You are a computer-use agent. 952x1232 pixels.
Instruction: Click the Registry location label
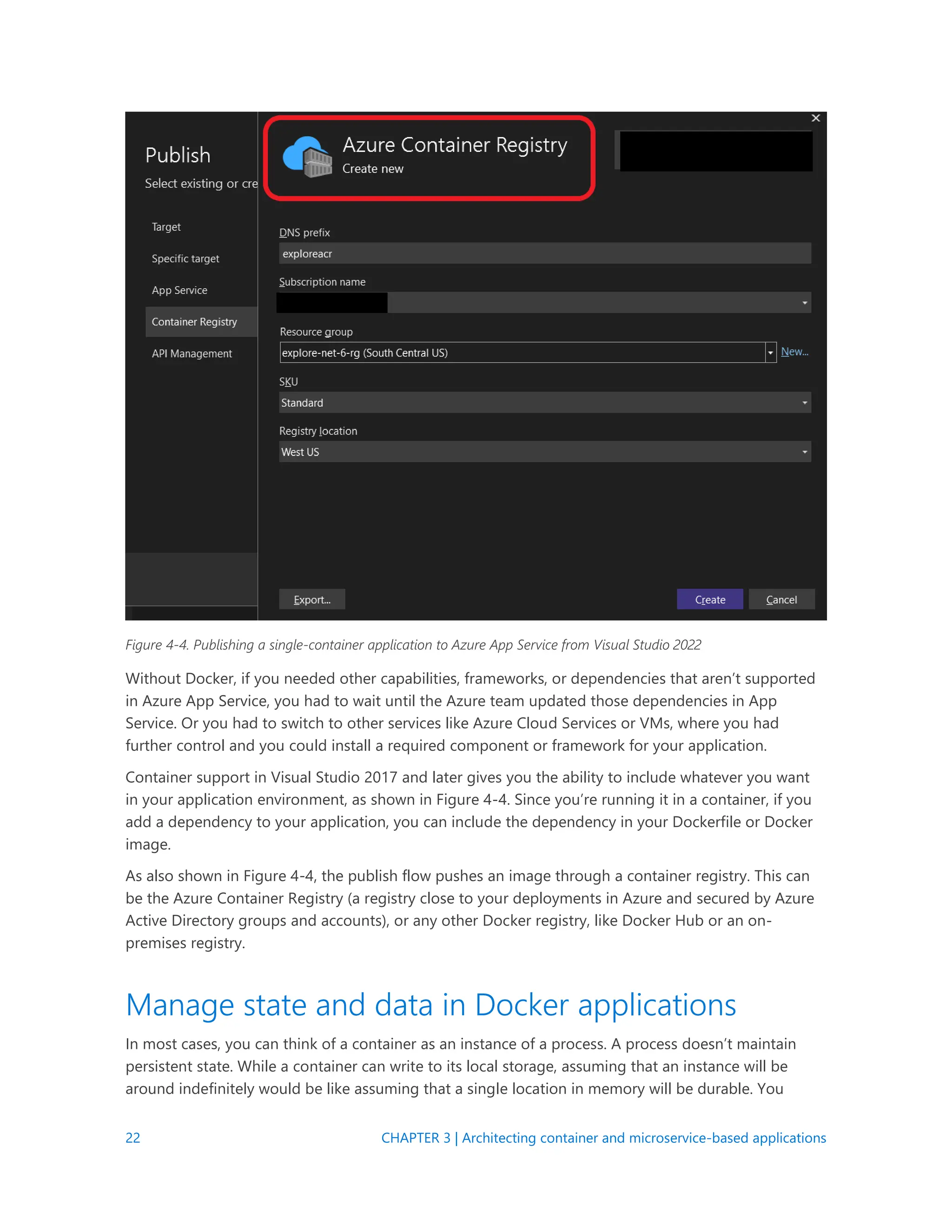click(318, 431)
